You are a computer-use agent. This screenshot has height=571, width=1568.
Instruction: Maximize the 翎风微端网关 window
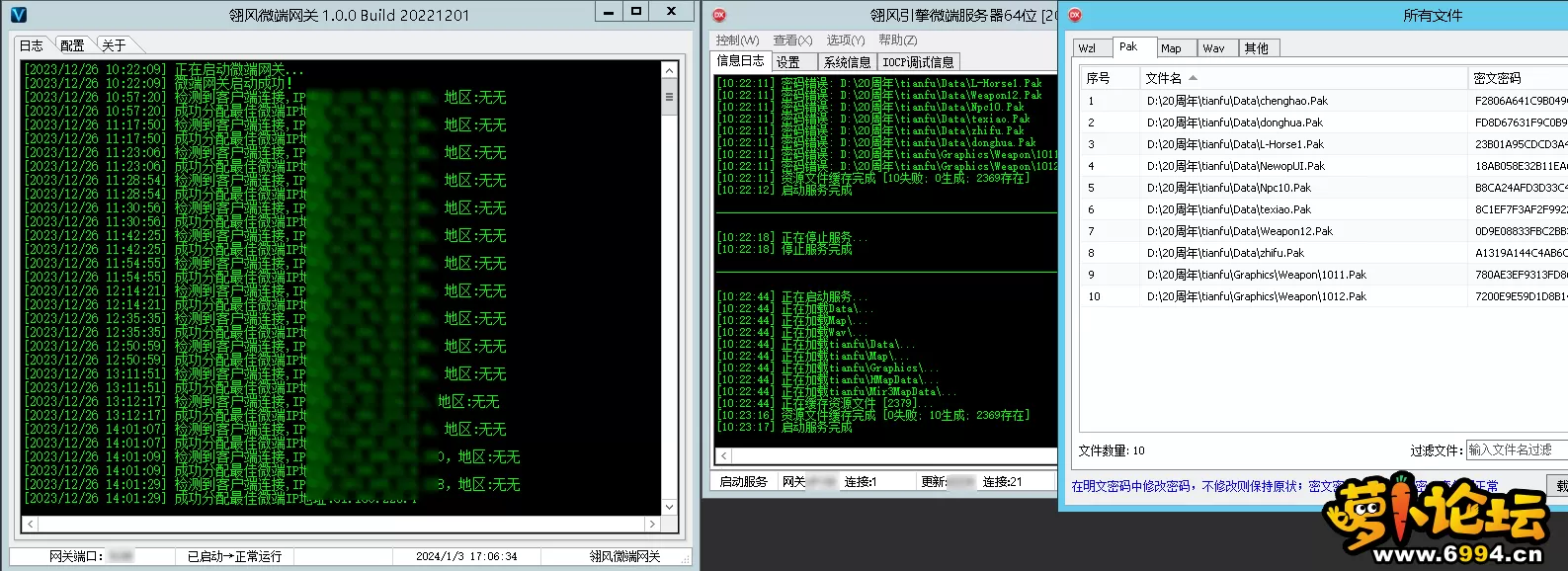click(635, 12)
